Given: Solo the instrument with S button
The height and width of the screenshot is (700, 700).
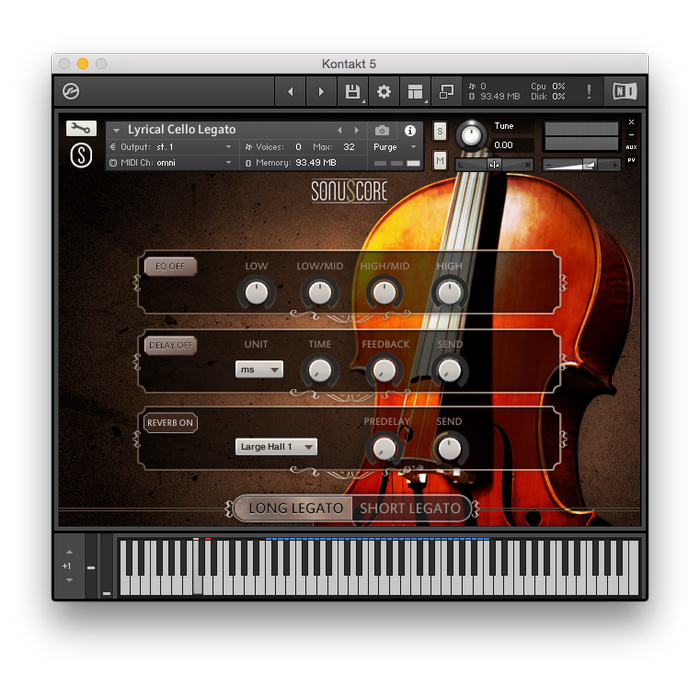Looking at the screenshot, I should 440,133.
